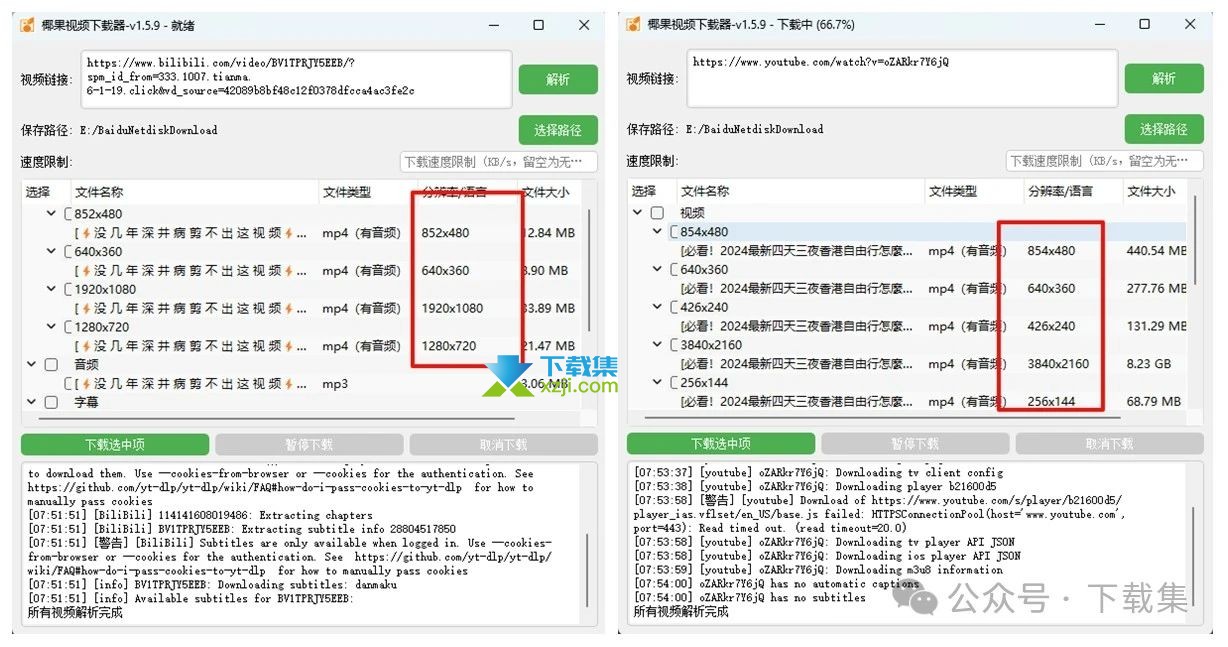Screen dimensions: 1228x647
Task: Check the 视频 group checkbox in the YouTube window
Action: [657, 213]
